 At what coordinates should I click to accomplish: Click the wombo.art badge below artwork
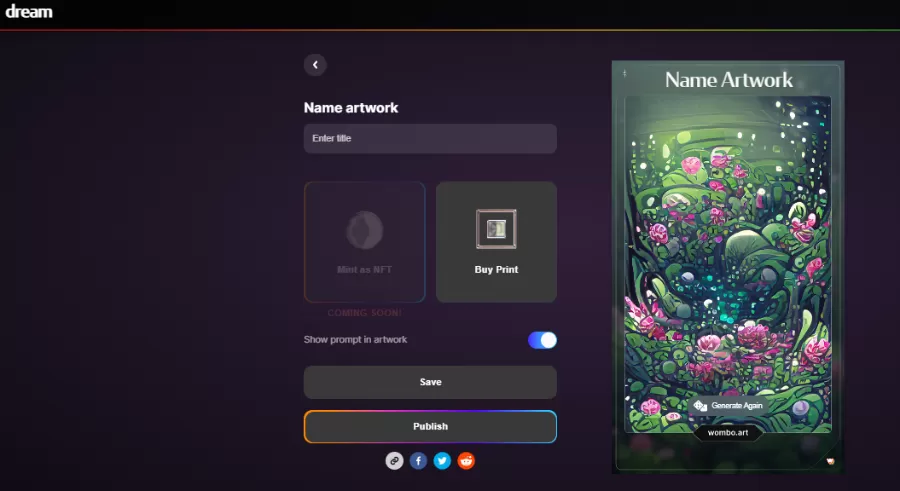[728, 433]
